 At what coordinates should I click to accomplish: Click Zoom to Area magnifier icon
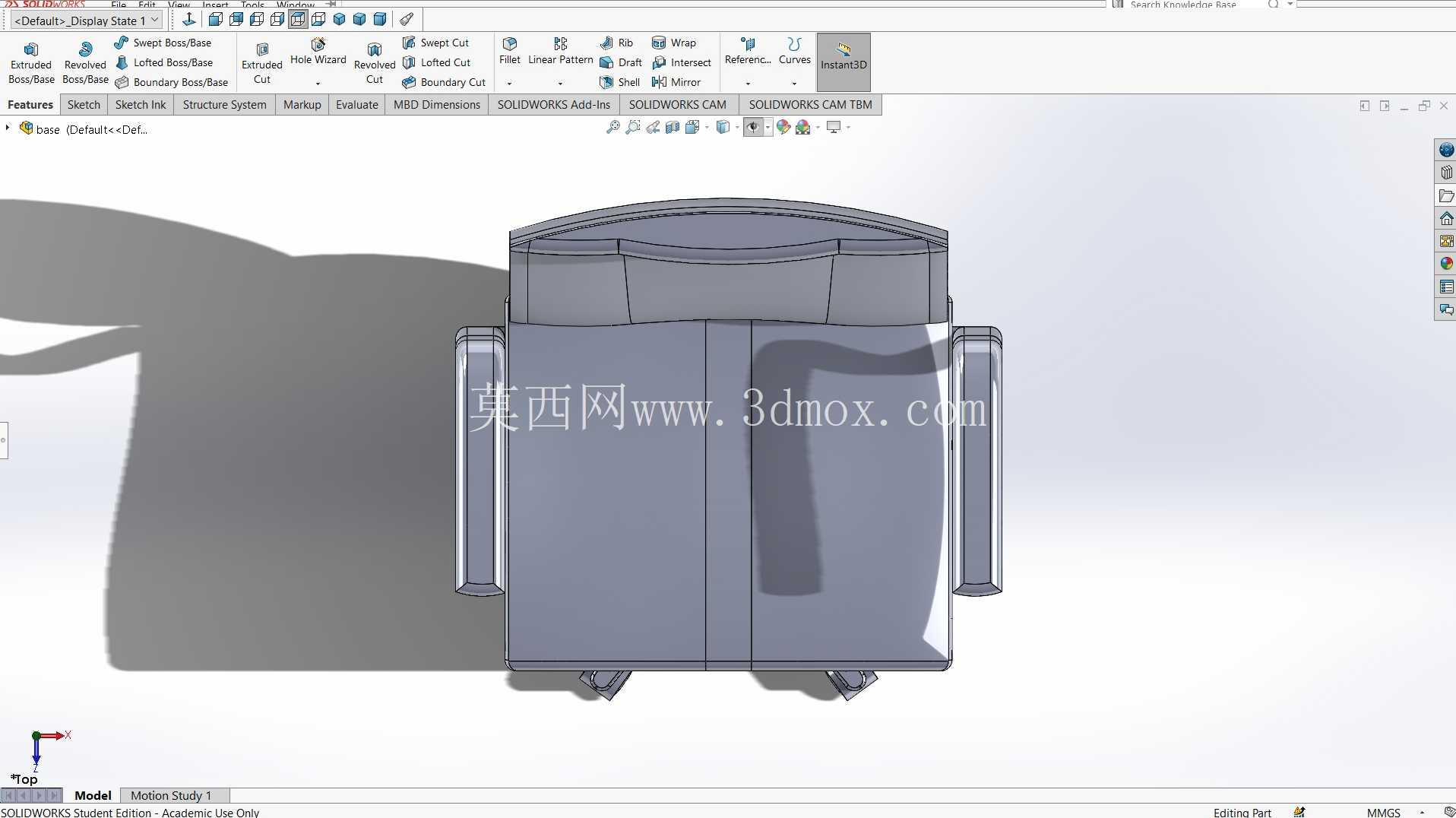click(x=632, y=127)
